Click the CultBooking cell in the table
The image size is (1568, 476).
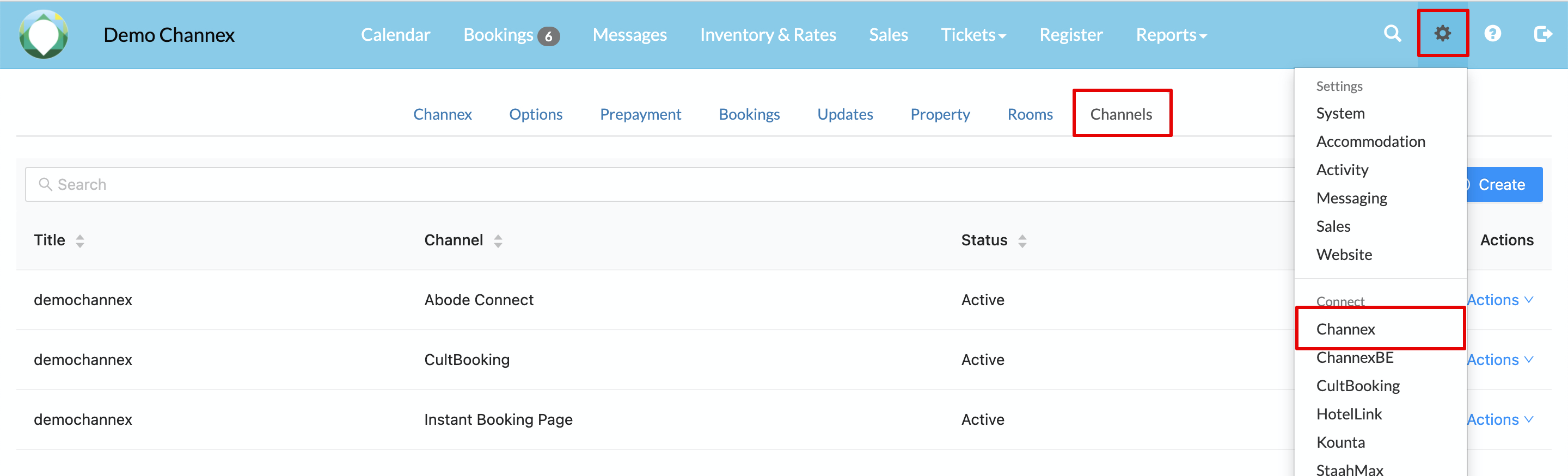coord(467,360)
